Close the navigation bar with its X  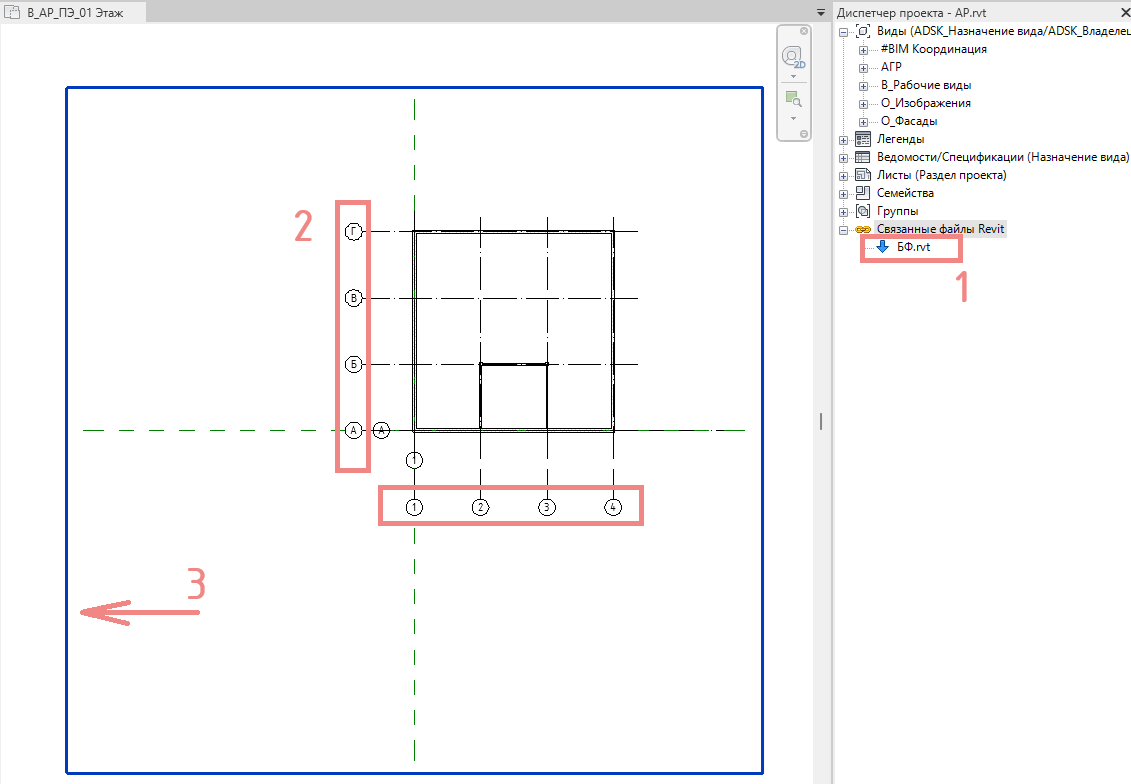[804, 31]
